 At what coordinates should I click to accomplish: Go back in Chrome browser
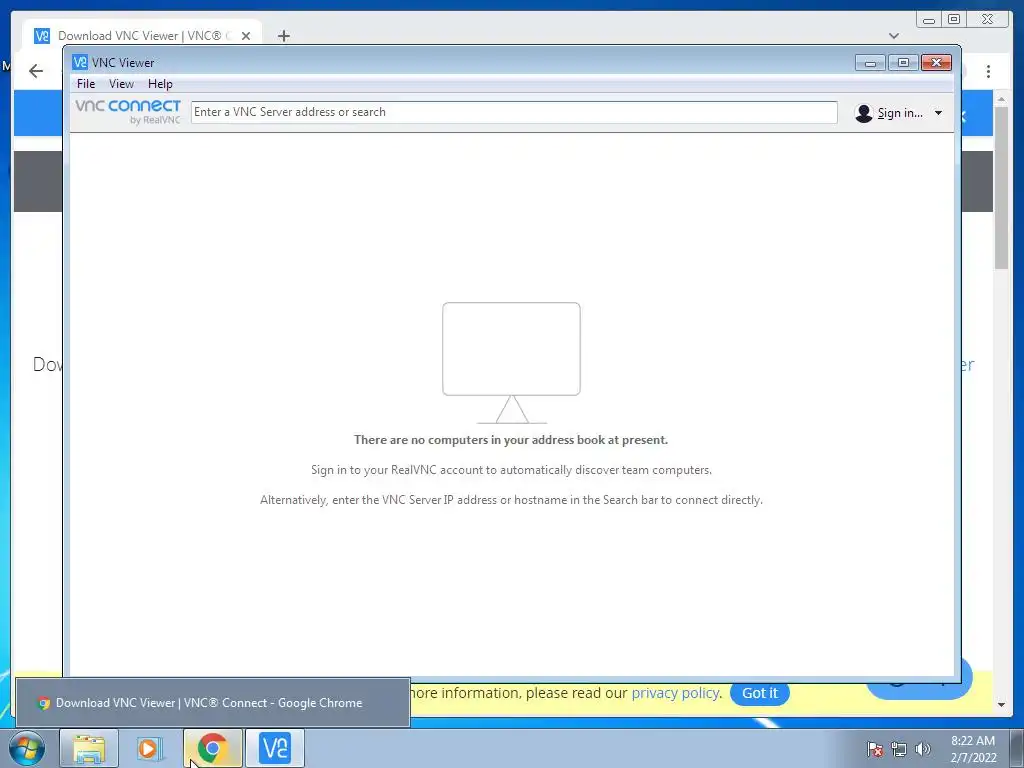(x=36, y=71)
